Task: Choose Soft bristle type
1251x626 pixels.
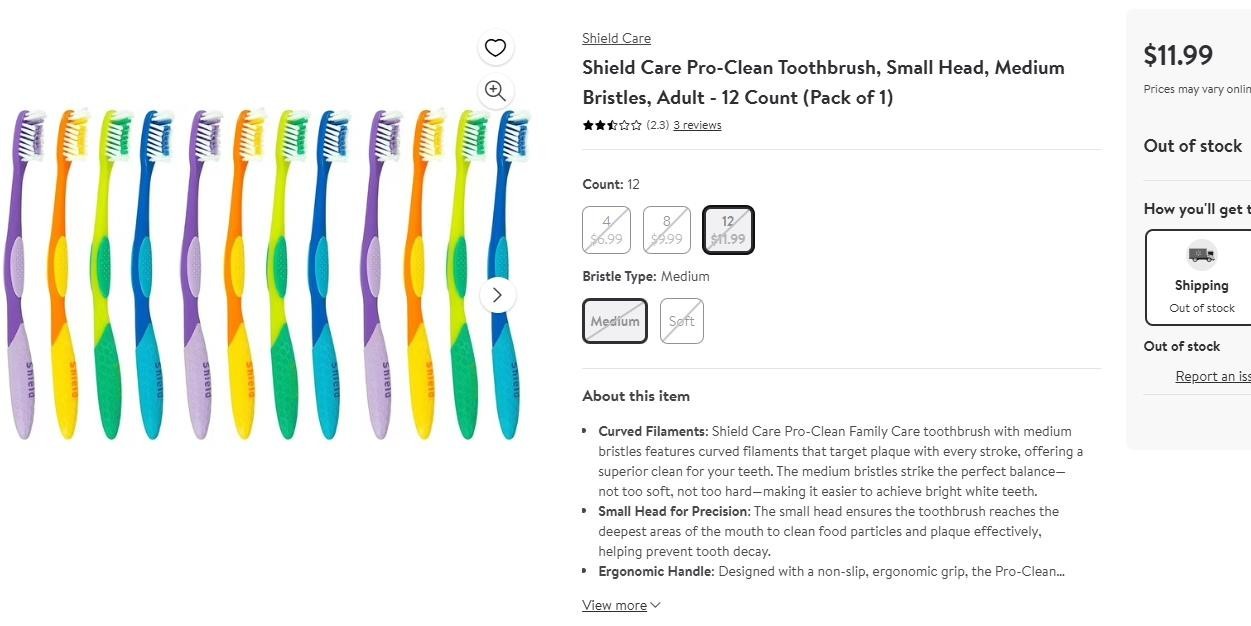Action: 682,321
